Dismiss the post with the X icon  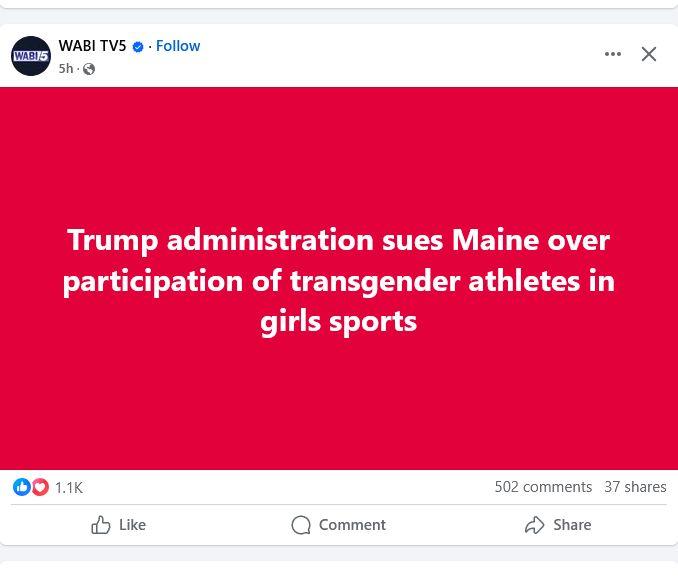pyautogui.click(x=649, y=54)
